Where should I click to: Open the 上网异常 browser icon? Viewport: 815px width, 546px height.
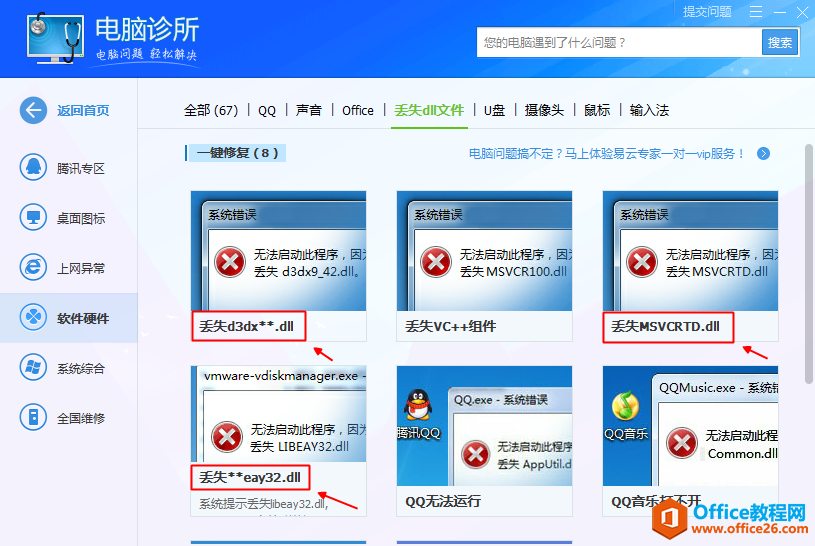click(33, 267)
